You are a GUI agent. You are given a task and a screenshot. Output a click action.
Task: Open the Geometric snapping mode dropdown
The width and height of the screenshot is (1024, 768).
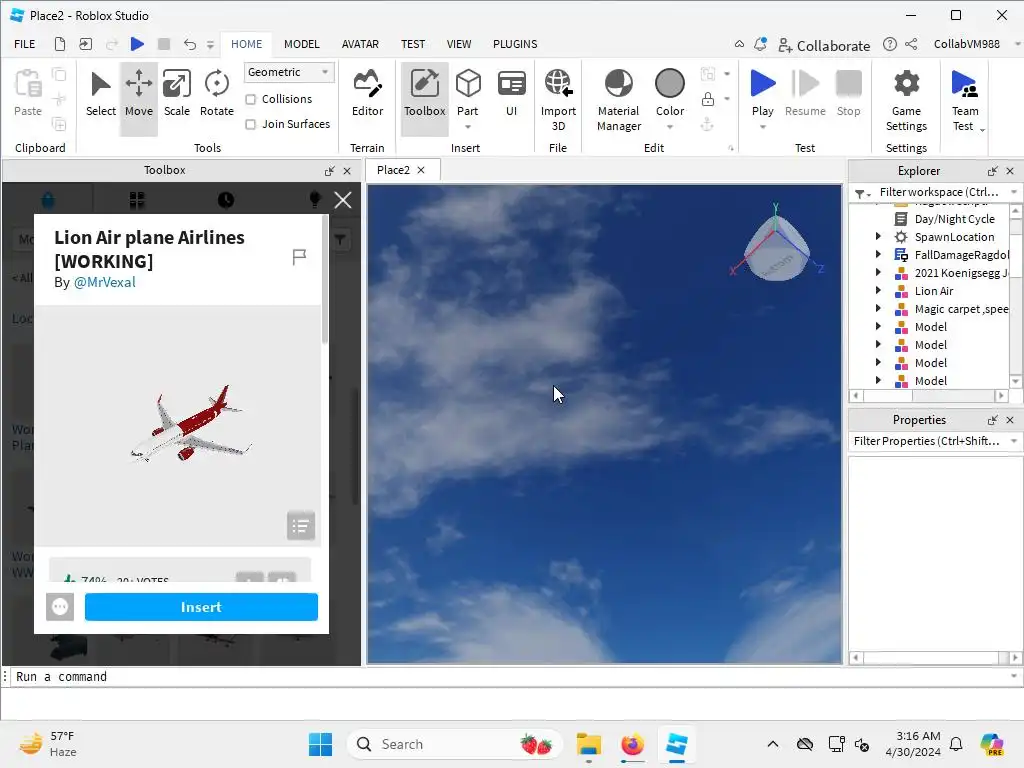click(x=289, y=72)
